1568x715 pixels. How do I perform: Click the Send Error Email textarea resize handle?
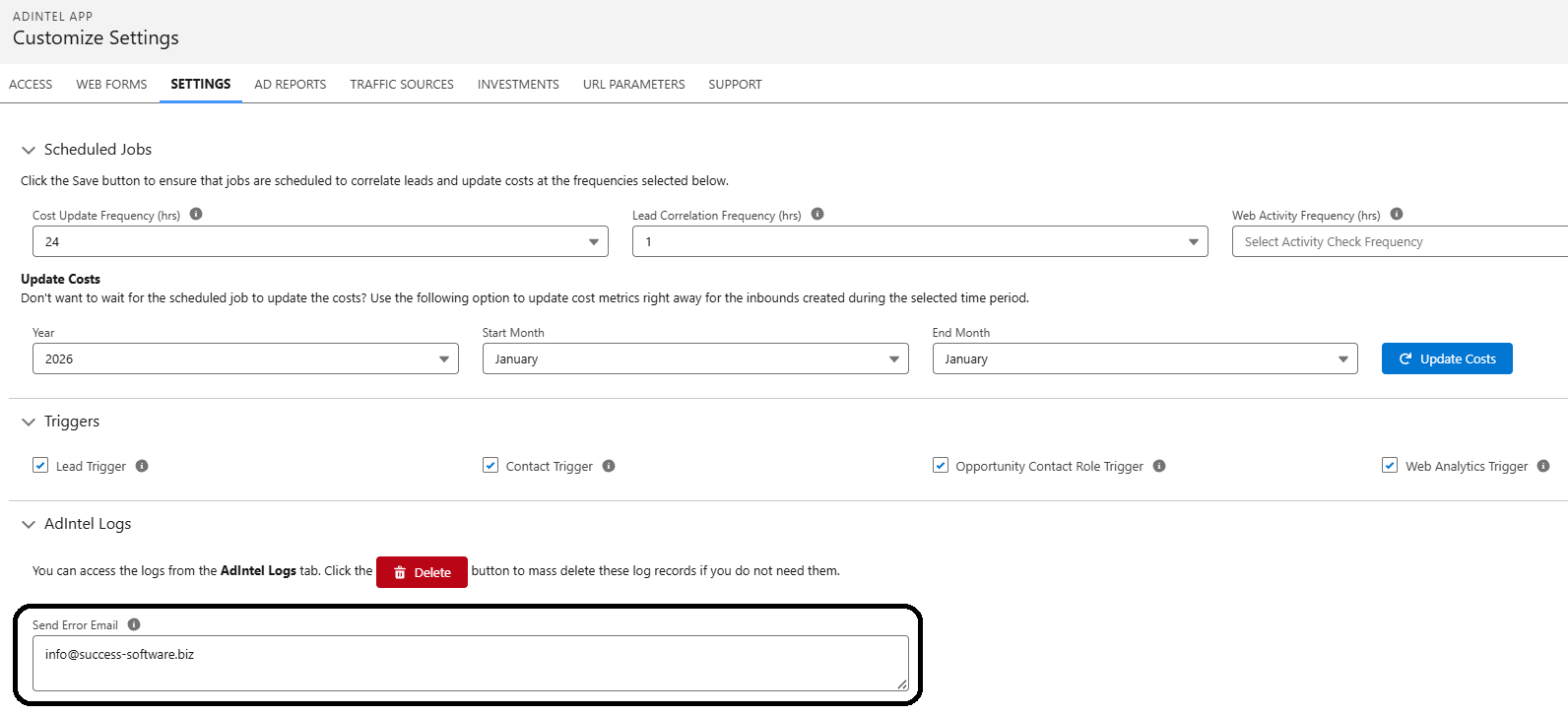902,684
